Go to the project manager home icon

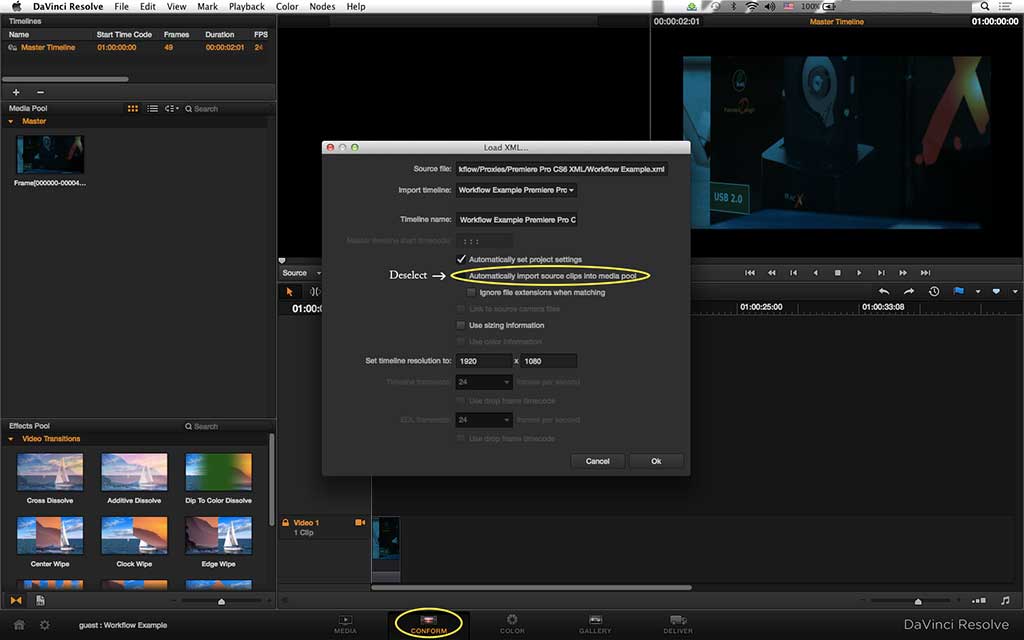pos(18,625)
